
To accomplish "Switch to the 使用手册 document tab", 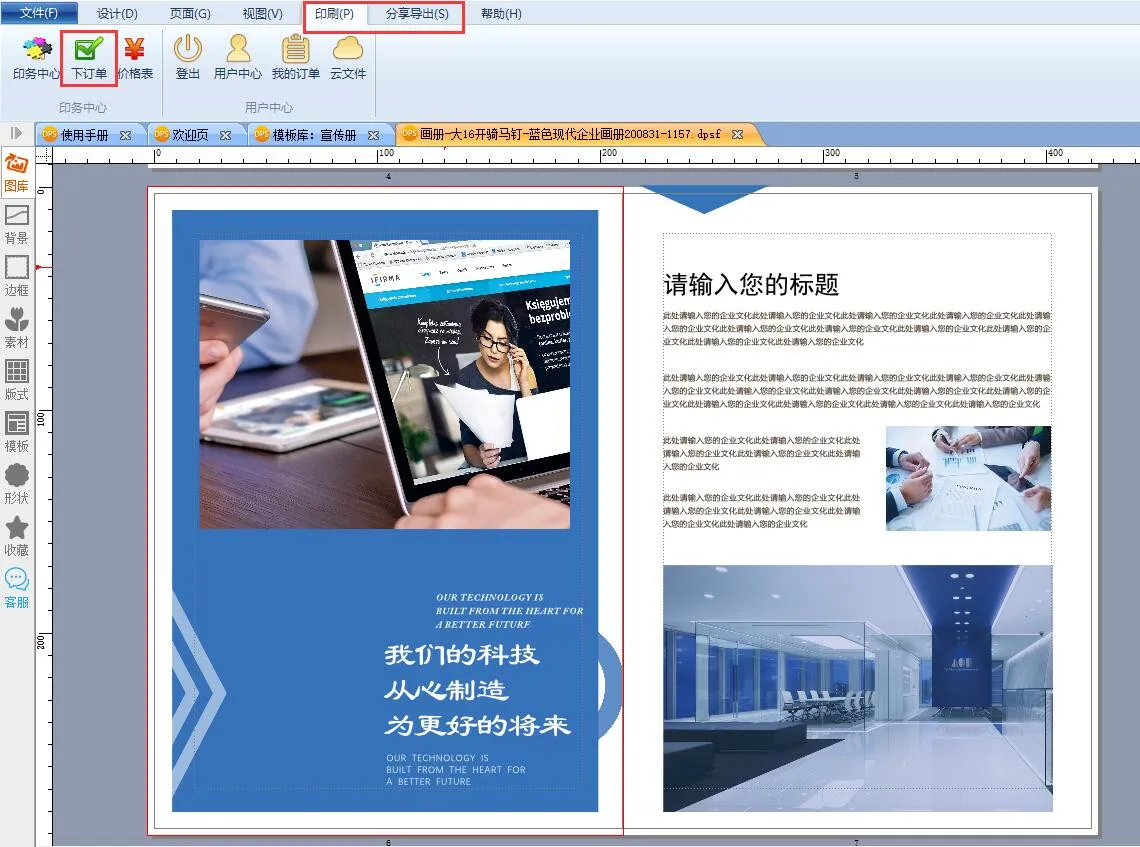I will [84, 135].
